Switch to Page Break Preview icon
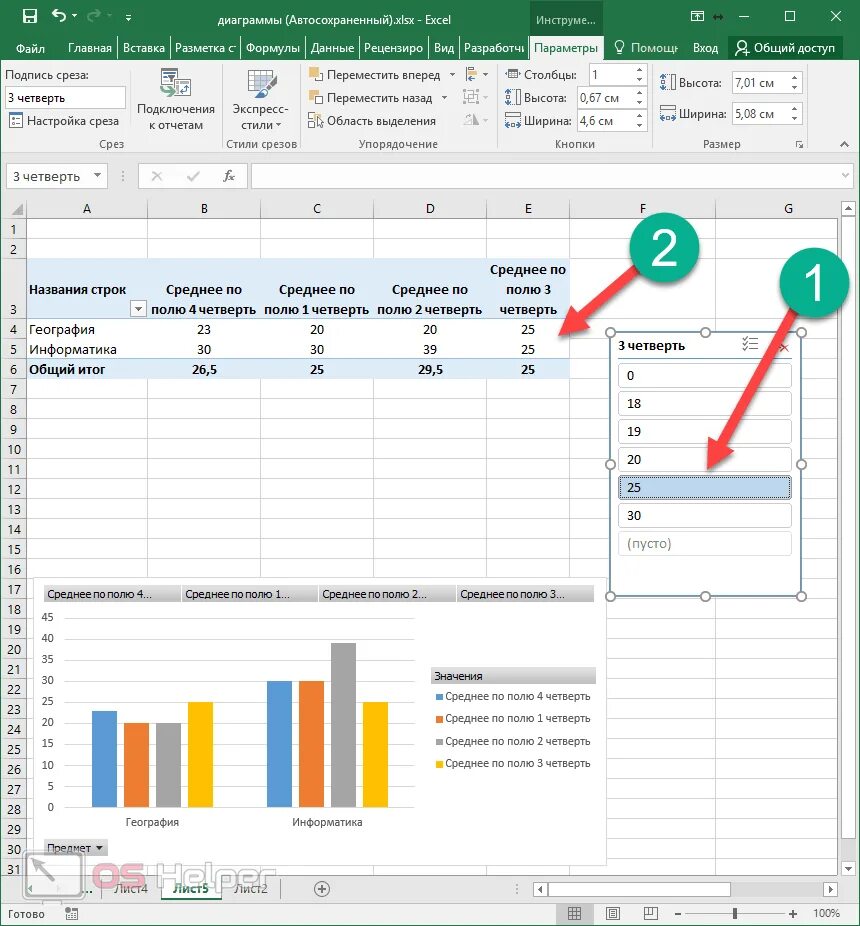This screenshot has height=926, width=860. click(651, 914)
